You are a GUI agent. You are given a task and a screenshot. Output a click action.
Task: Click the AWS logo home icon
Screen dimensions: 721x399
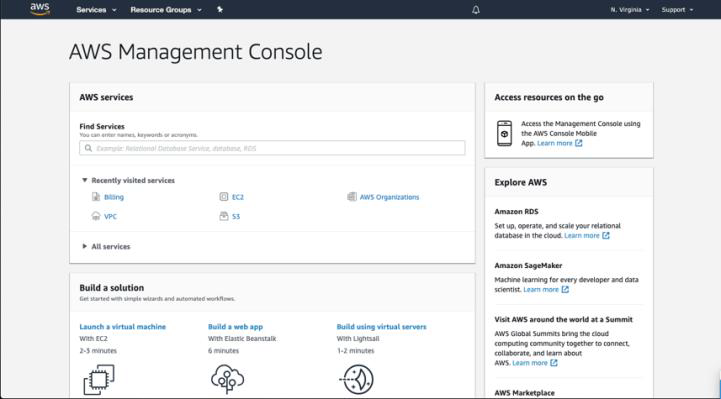point(40,9)
